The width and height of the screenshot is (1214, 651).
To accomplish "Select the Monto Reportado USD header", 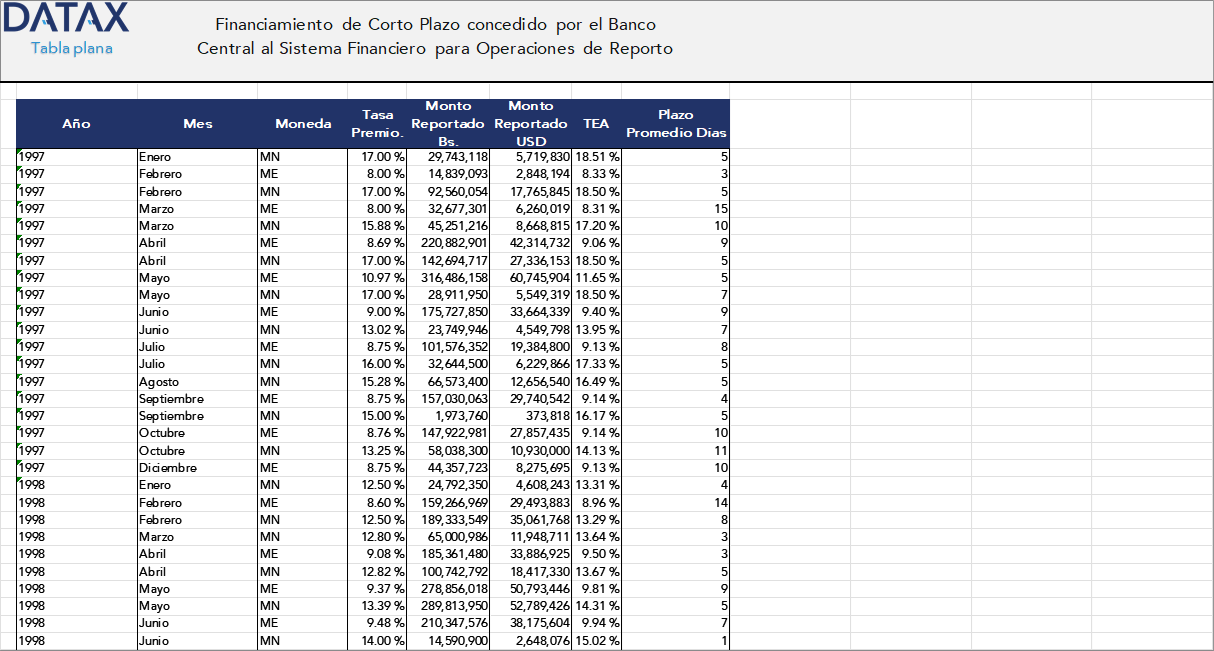I will click(x=531, y=123).
